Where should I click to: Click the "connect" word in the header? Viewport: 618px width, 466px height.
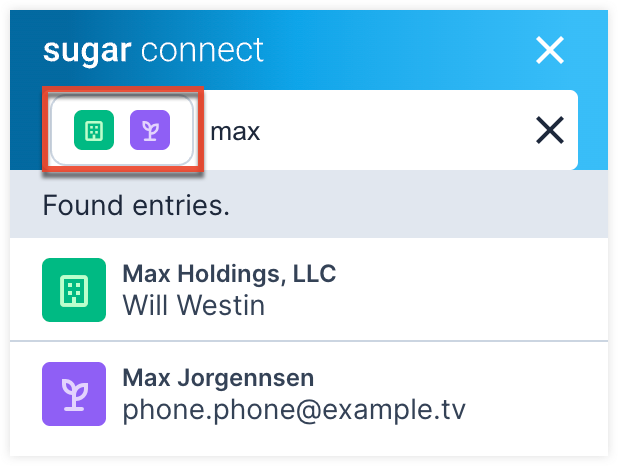pyautogui.click(x=204, y=49)
